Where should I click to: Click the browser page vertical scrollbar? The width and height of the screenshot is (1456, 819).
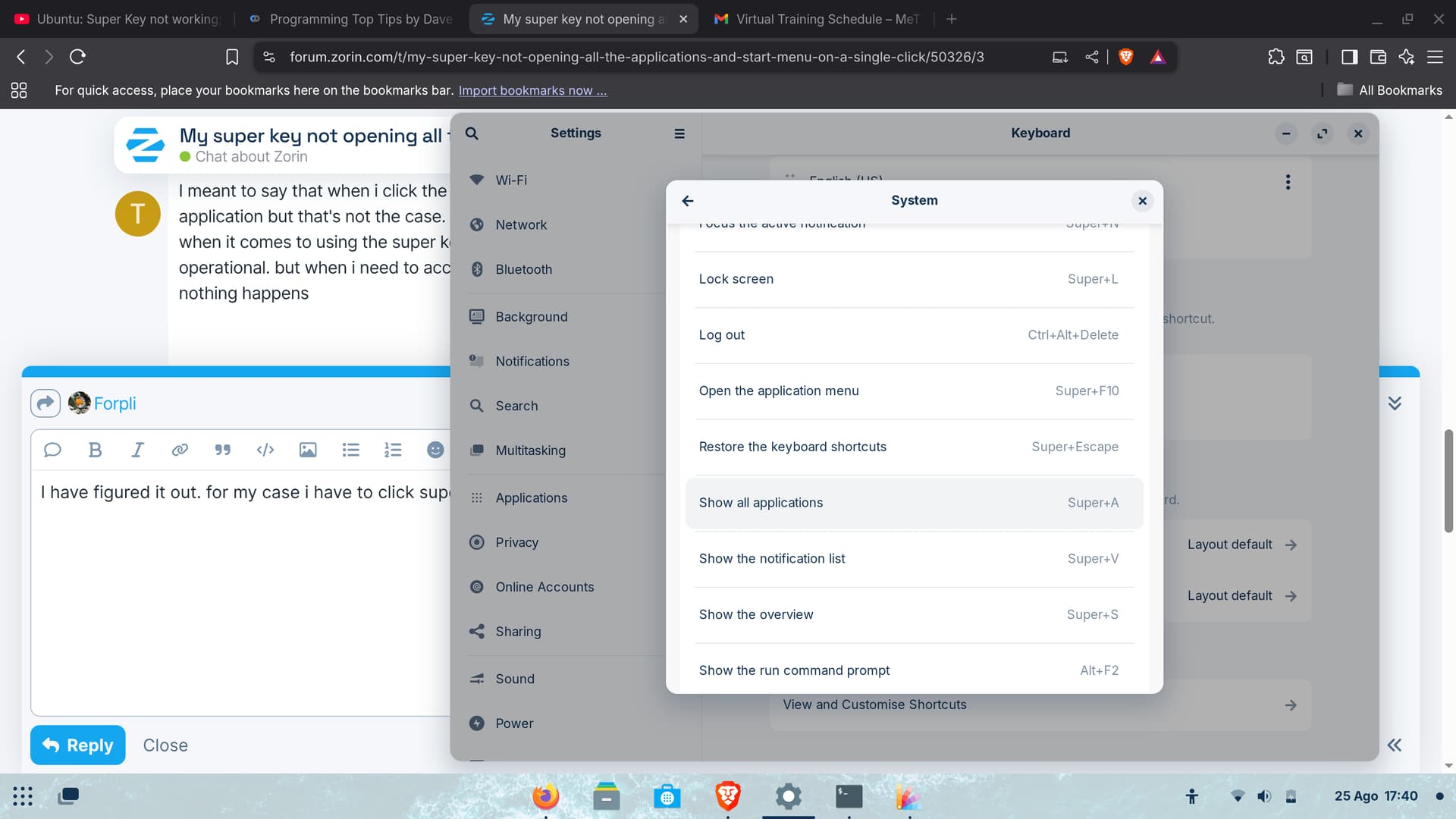(1448, 482)
